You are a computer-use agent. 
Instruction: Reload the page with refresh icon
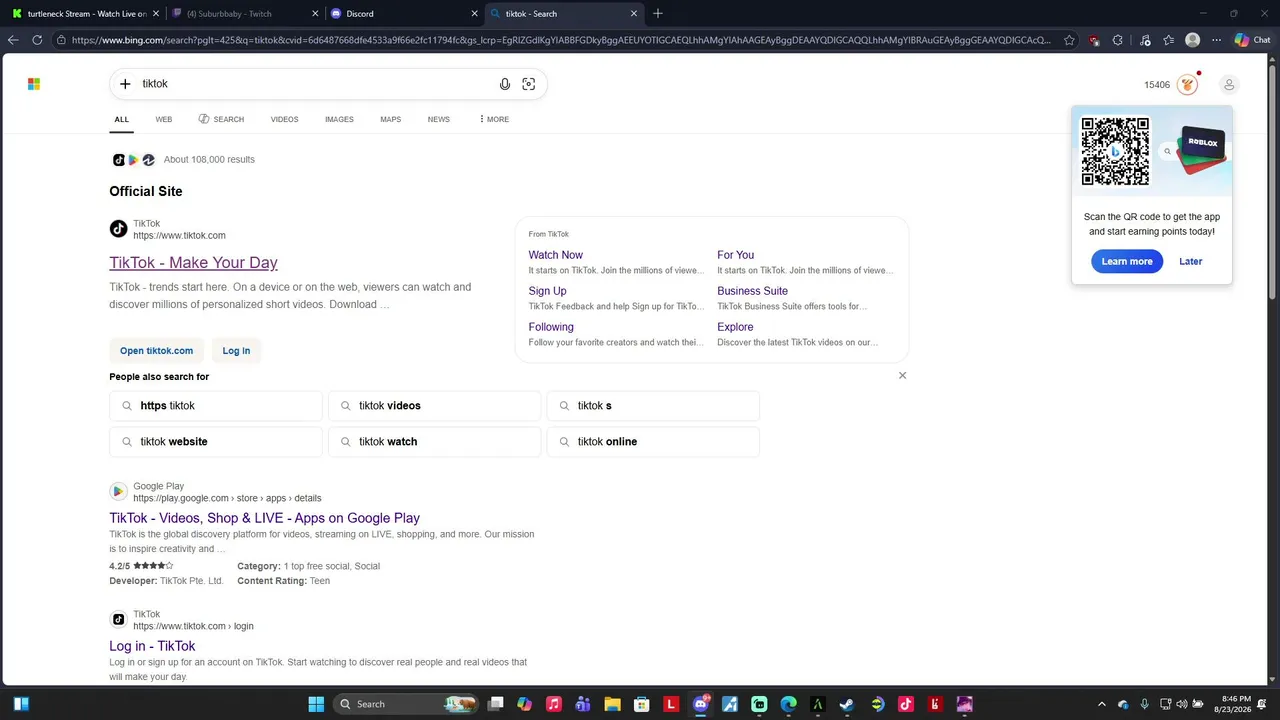click(37, 40)
